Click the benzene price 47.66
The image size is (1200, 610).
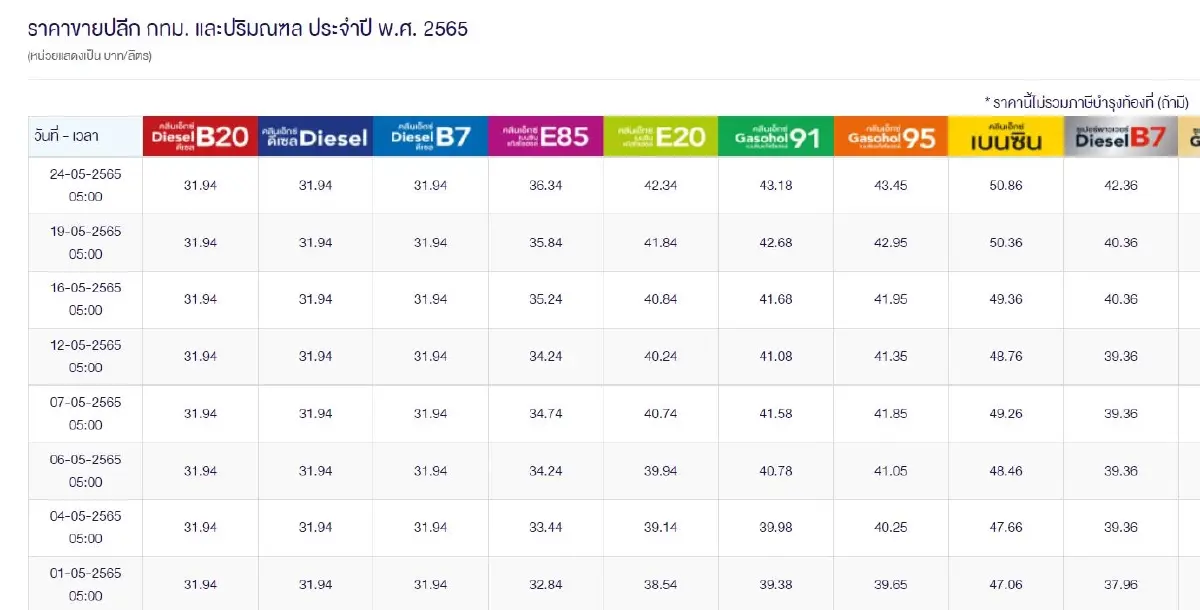[1006, 527]
